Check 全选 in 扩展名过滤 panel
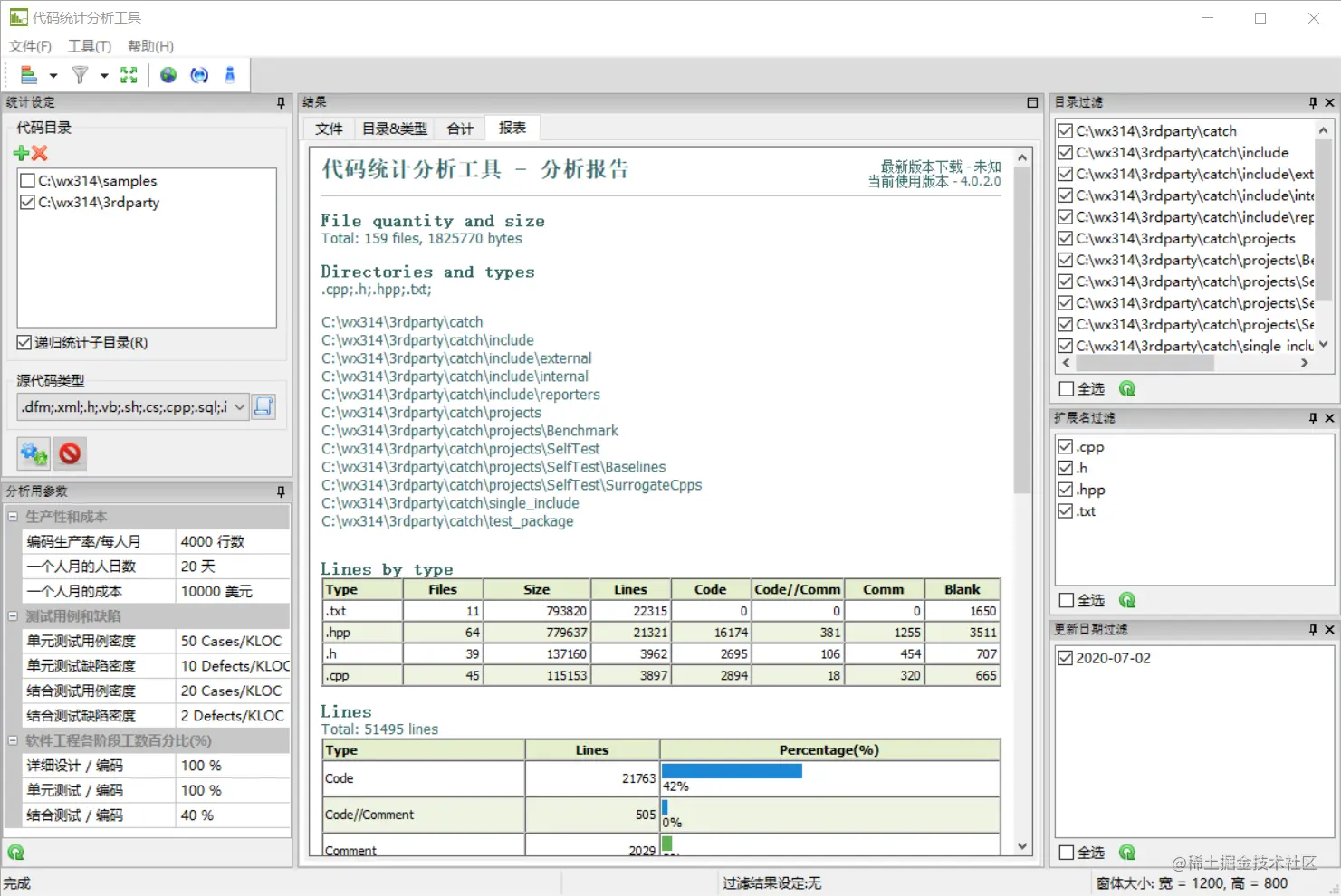1341x896 pixels. (x=1067, y=600)
